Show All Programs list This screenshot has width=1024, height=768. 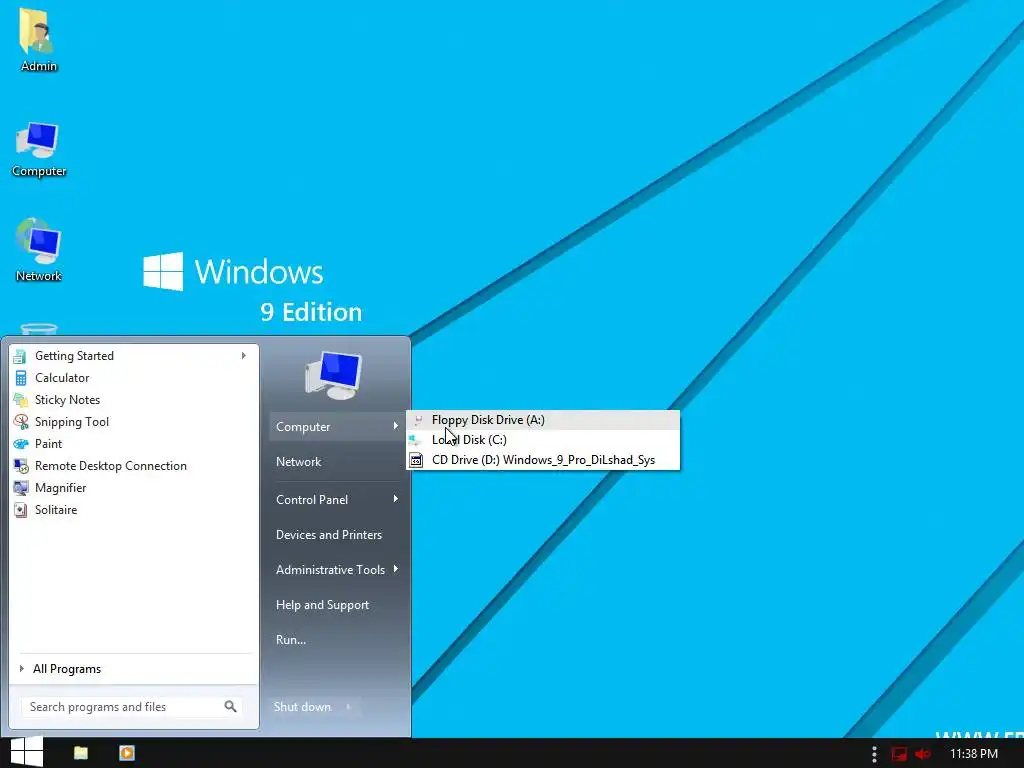67,669
